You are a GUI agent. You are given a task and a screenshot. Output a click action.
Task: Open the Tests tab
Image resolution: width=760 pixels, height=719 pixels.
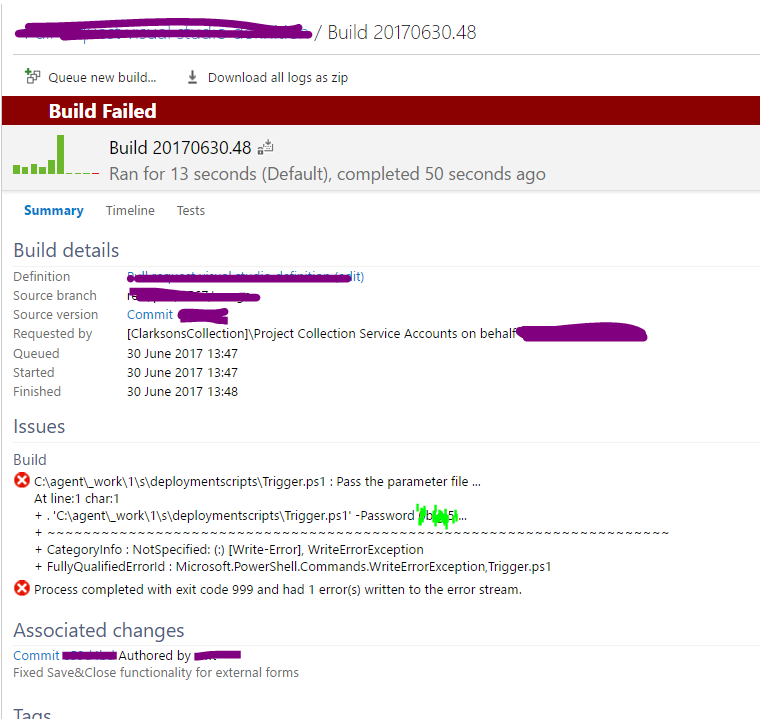[191, 210]
